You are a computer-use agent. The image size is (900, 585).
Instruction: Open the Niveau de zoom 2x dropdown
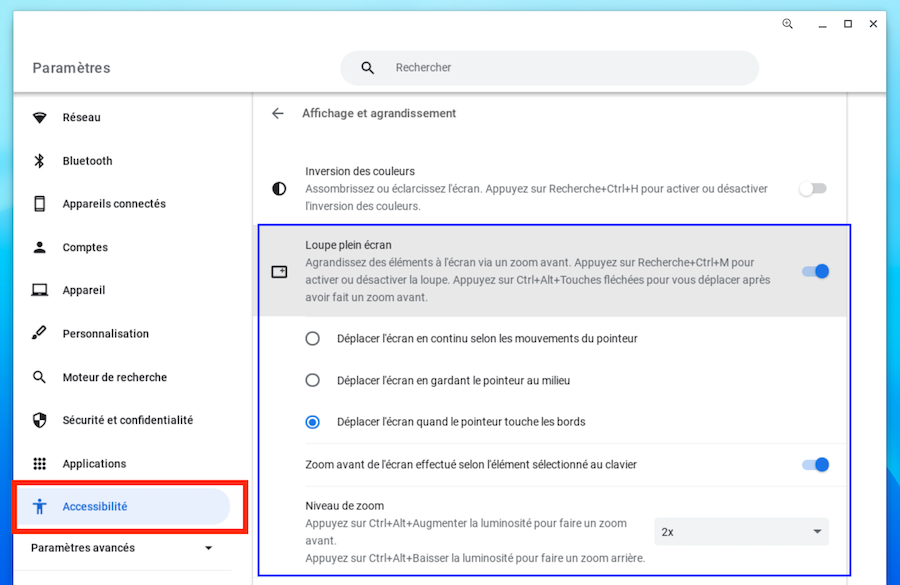click(741, 531)
